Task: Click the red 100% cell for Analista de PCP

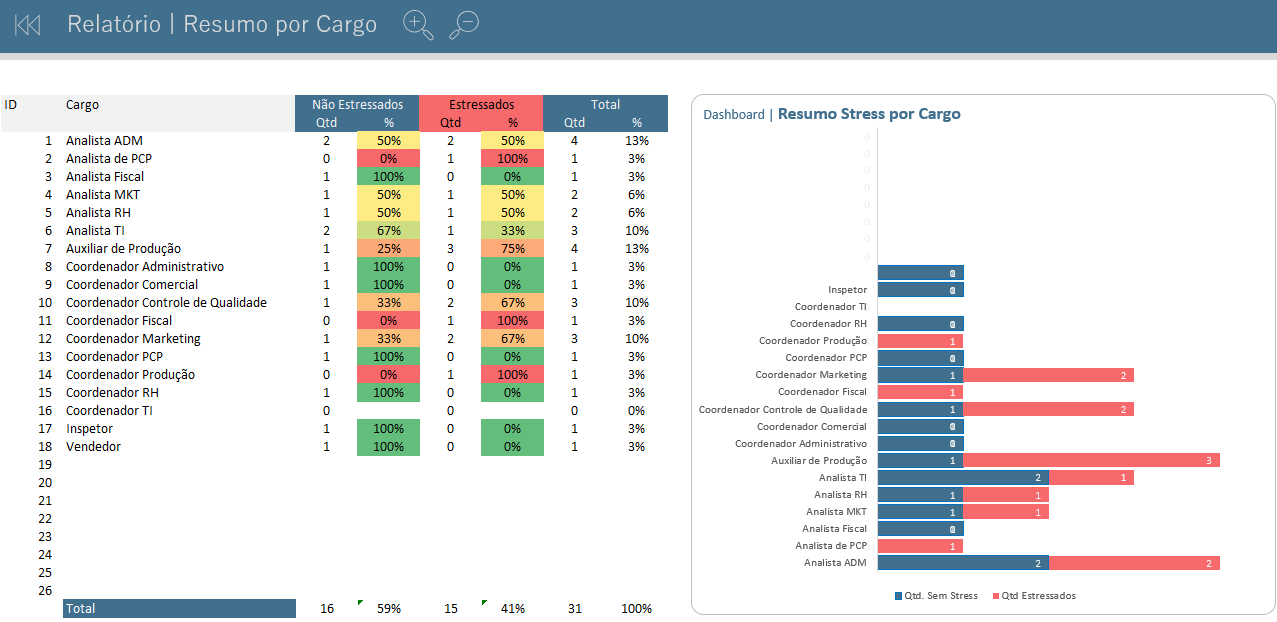Action: point(512,159)
